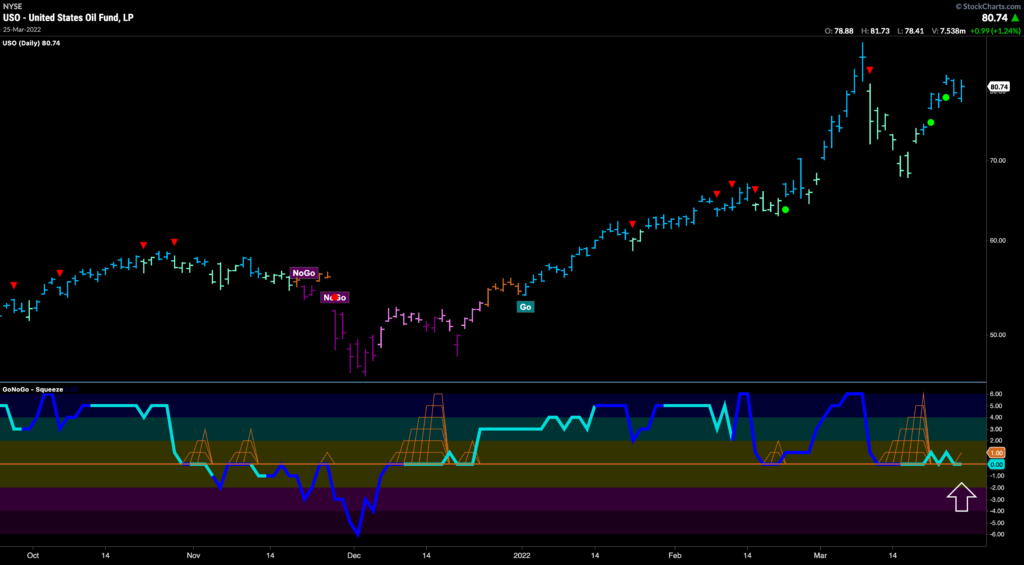Click the orange 1.00 oscillator value tag

pyautogui.click(x=996, y=453)
